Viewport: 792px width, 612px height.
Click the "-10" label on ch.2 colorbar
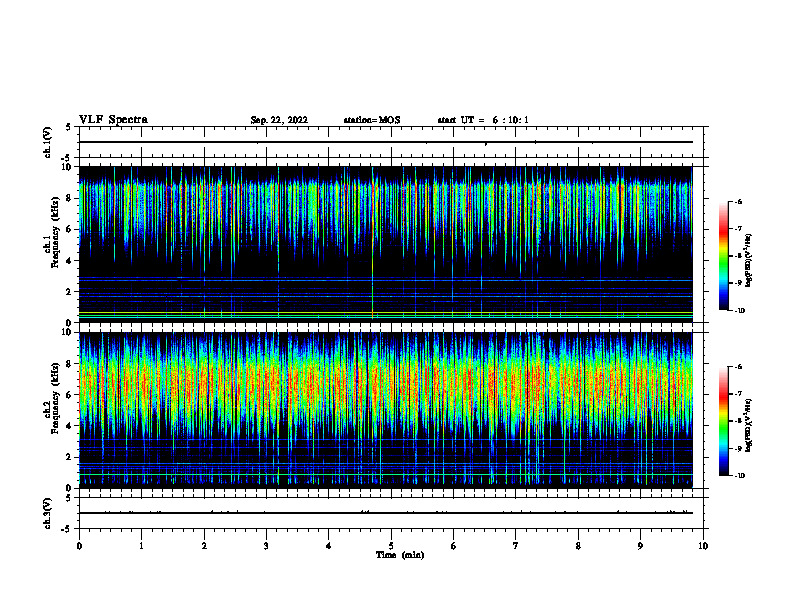739,476
